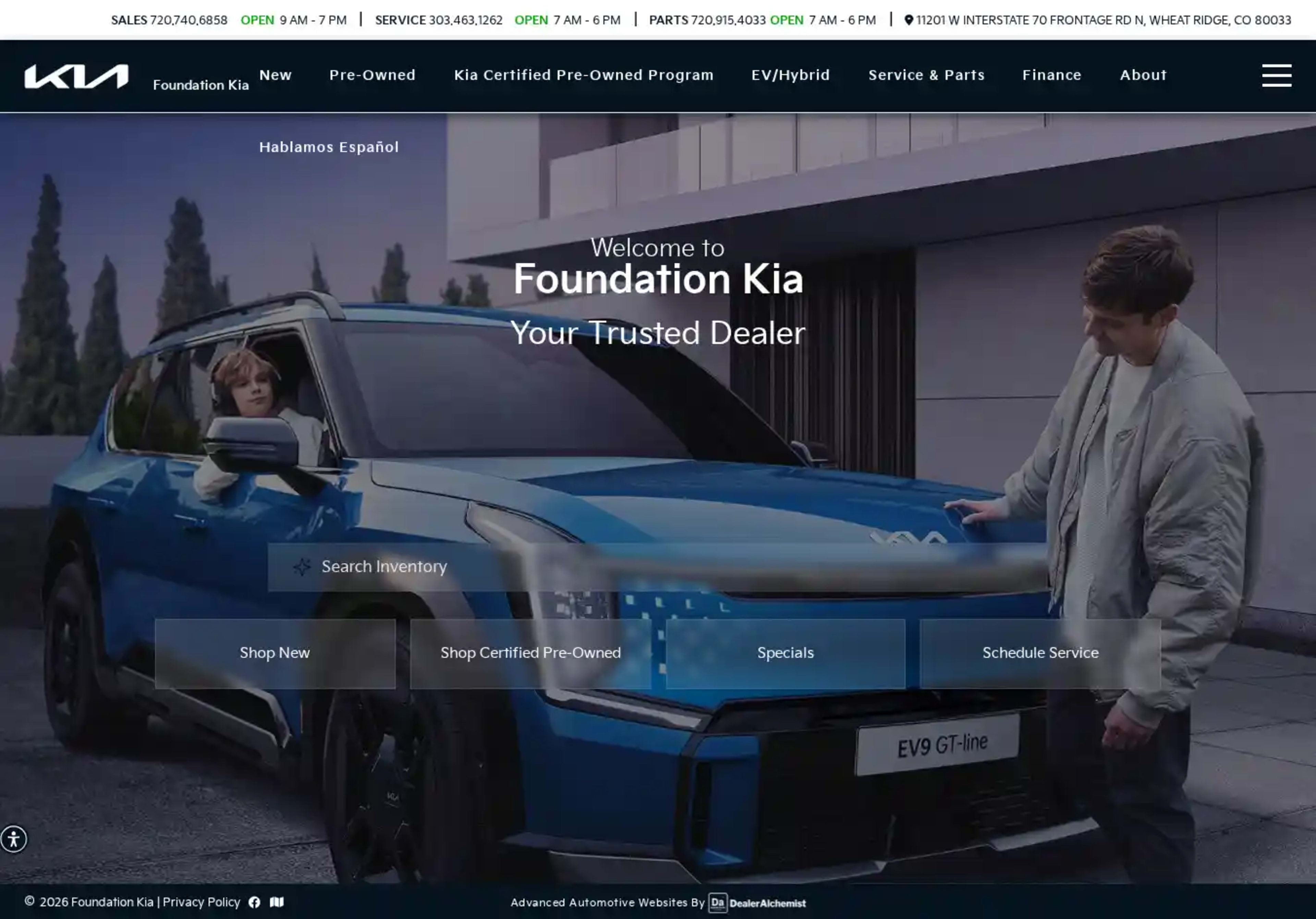Open the accessibility widget icon
This screenshot has height=919, width=1316.
pos(14,840)
